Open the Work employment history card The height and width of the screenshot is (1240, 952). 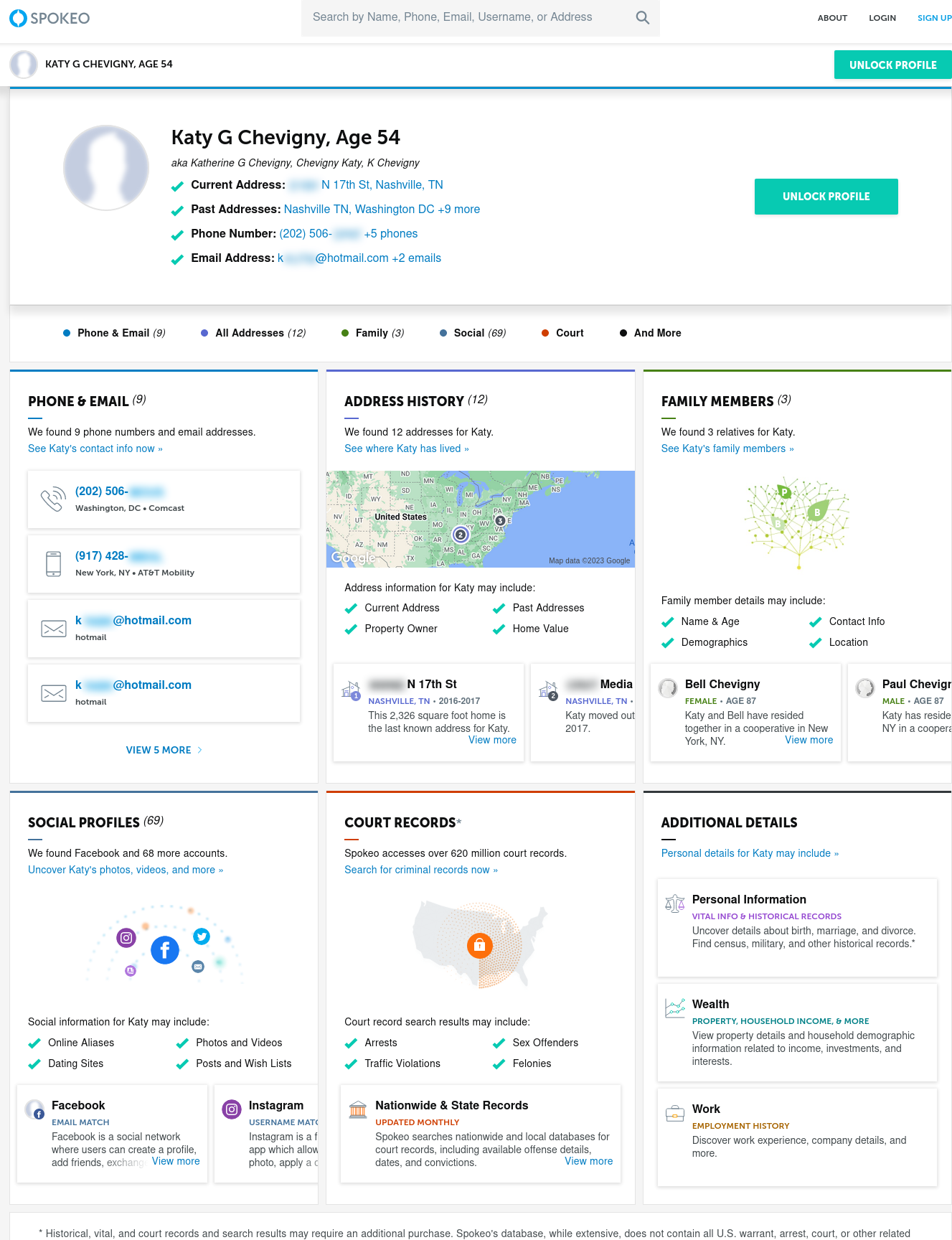(x=797, y=1137)
